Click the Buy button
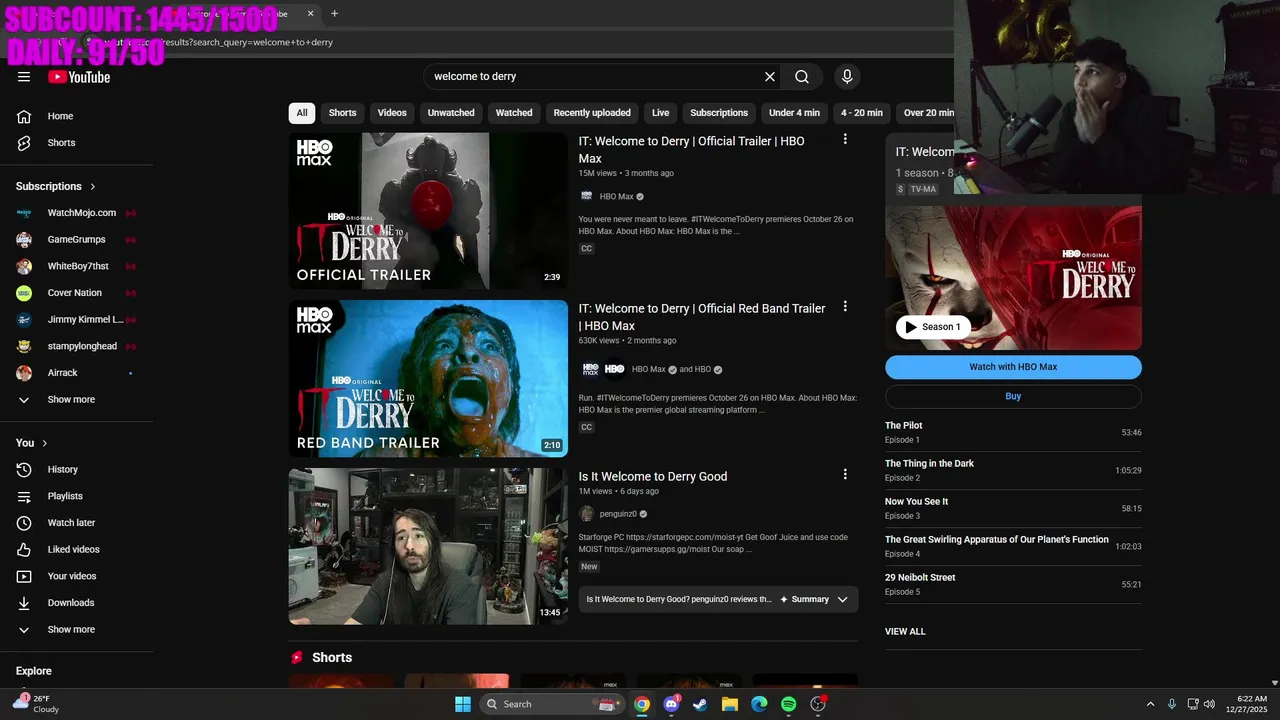The height and width of the screenshot is (720, 1280). (x=1013, y=396)
